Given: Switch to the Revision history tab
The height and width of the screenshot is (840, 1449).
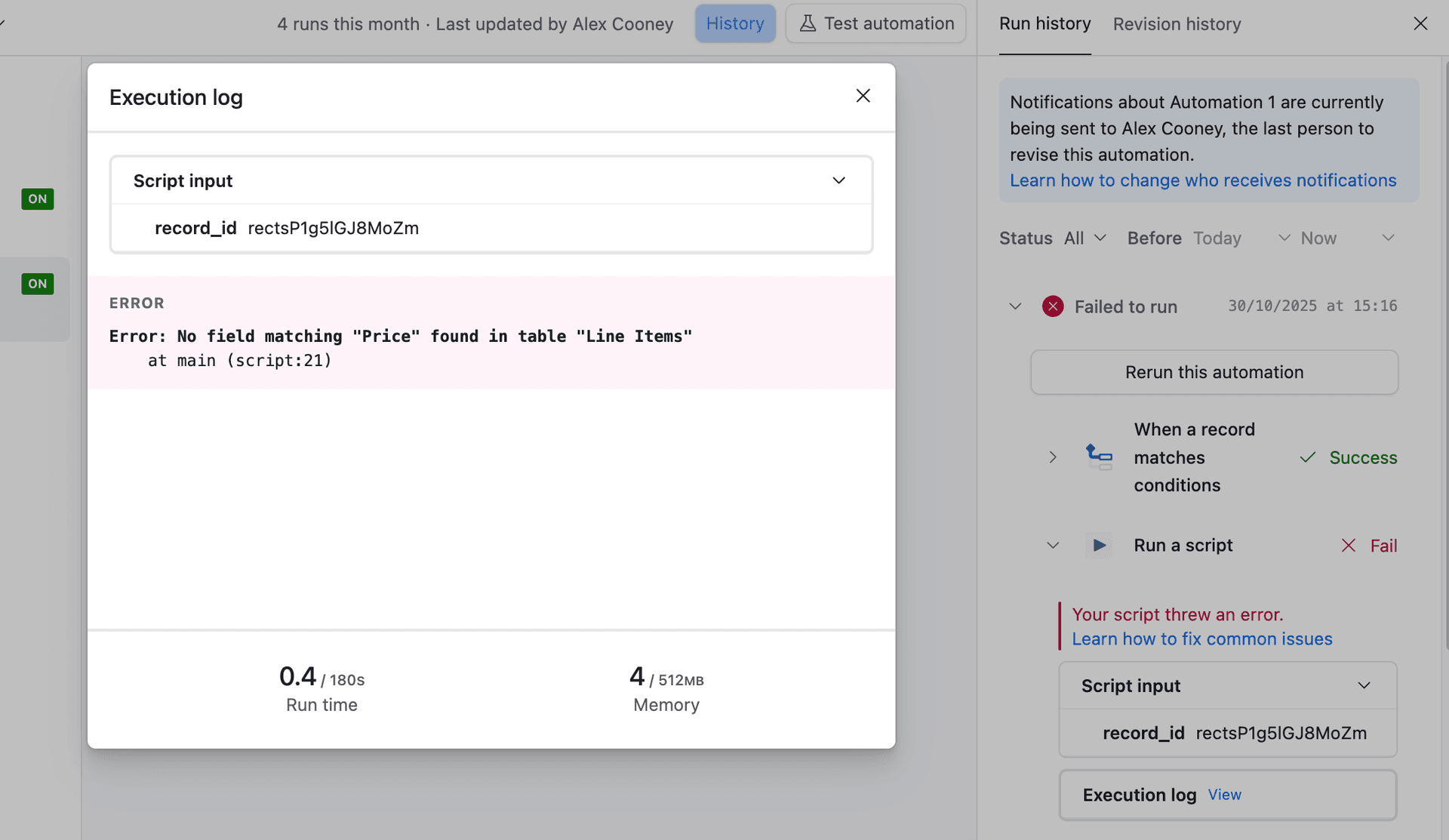Looking at the screenshot, I should [x=1176, y=23].
